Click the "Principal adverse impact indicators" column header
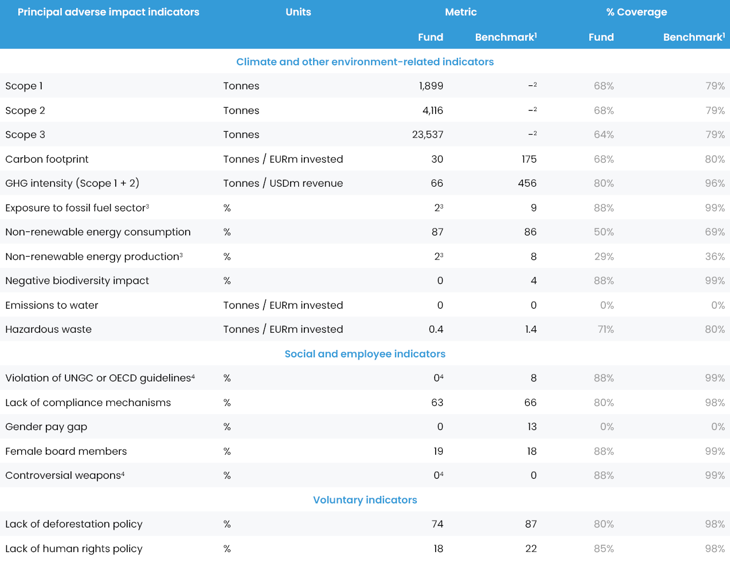This screenshot has width=730, height=571. coord(108,12)
